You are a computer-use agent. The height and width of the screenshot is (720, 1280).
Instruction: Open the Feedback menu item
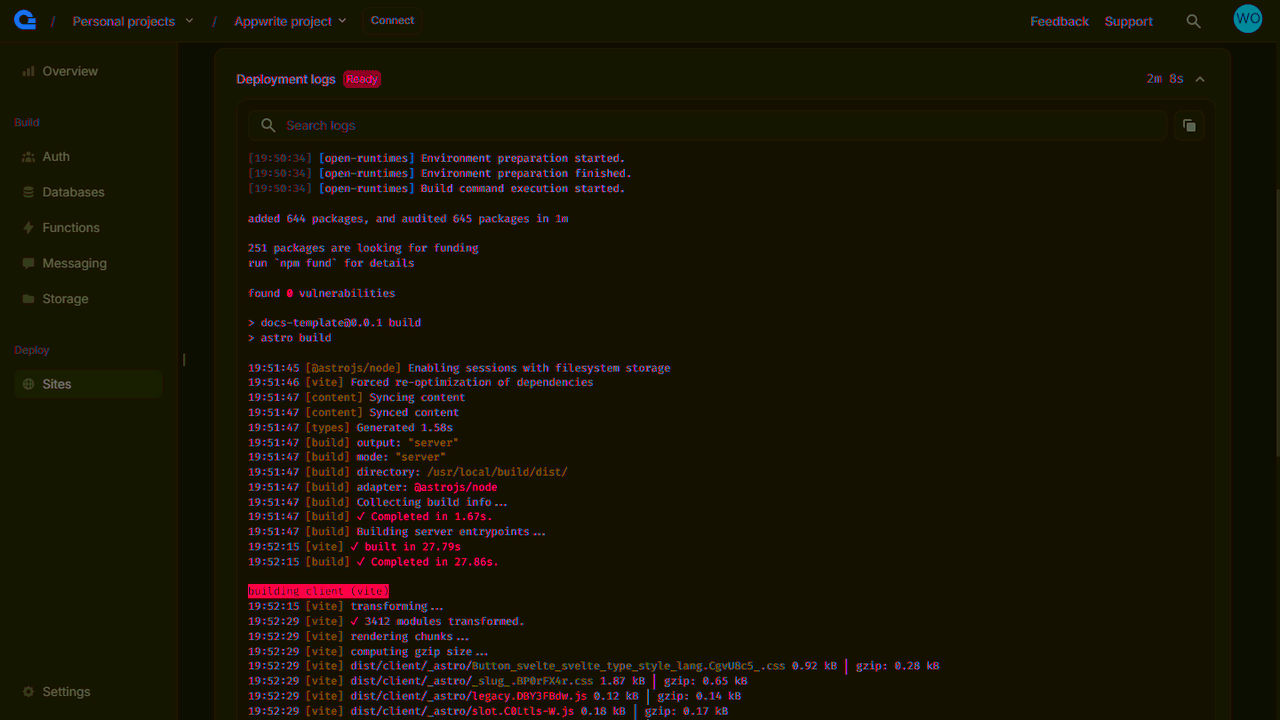click(x=1059, y=20)
